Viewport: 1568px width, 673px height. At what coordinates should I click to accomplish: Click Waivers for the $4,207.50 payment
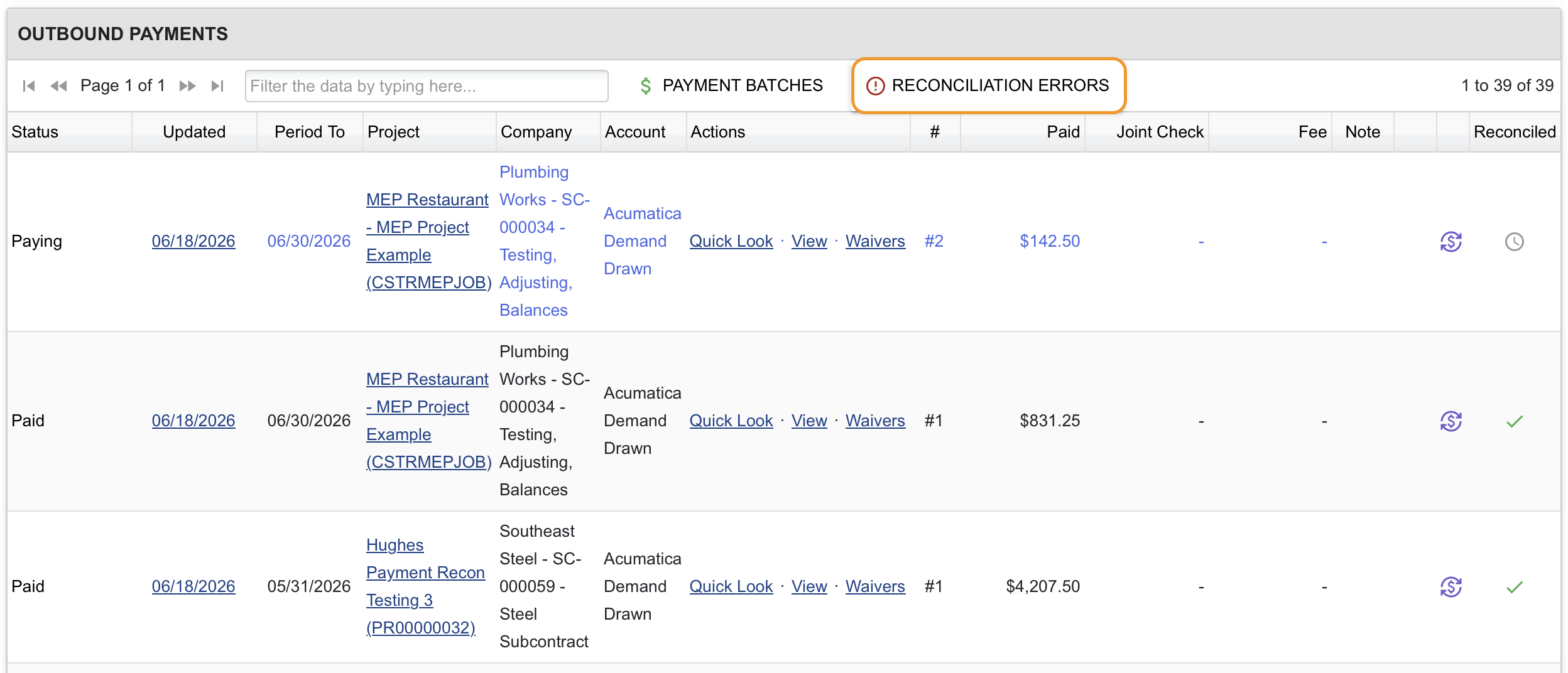point(875,586)
